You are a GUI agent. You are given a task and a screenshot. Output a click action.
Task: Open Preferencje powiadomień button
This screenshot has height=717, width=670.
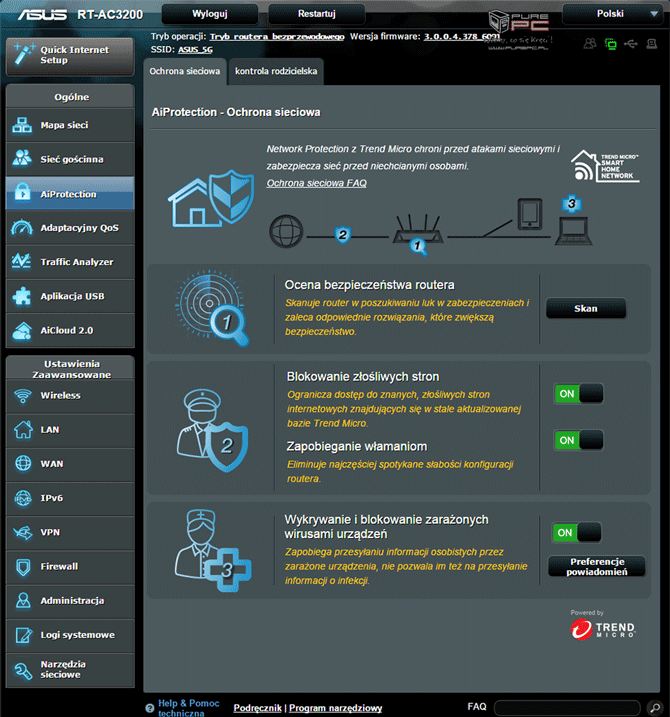[x=597, y=567]
